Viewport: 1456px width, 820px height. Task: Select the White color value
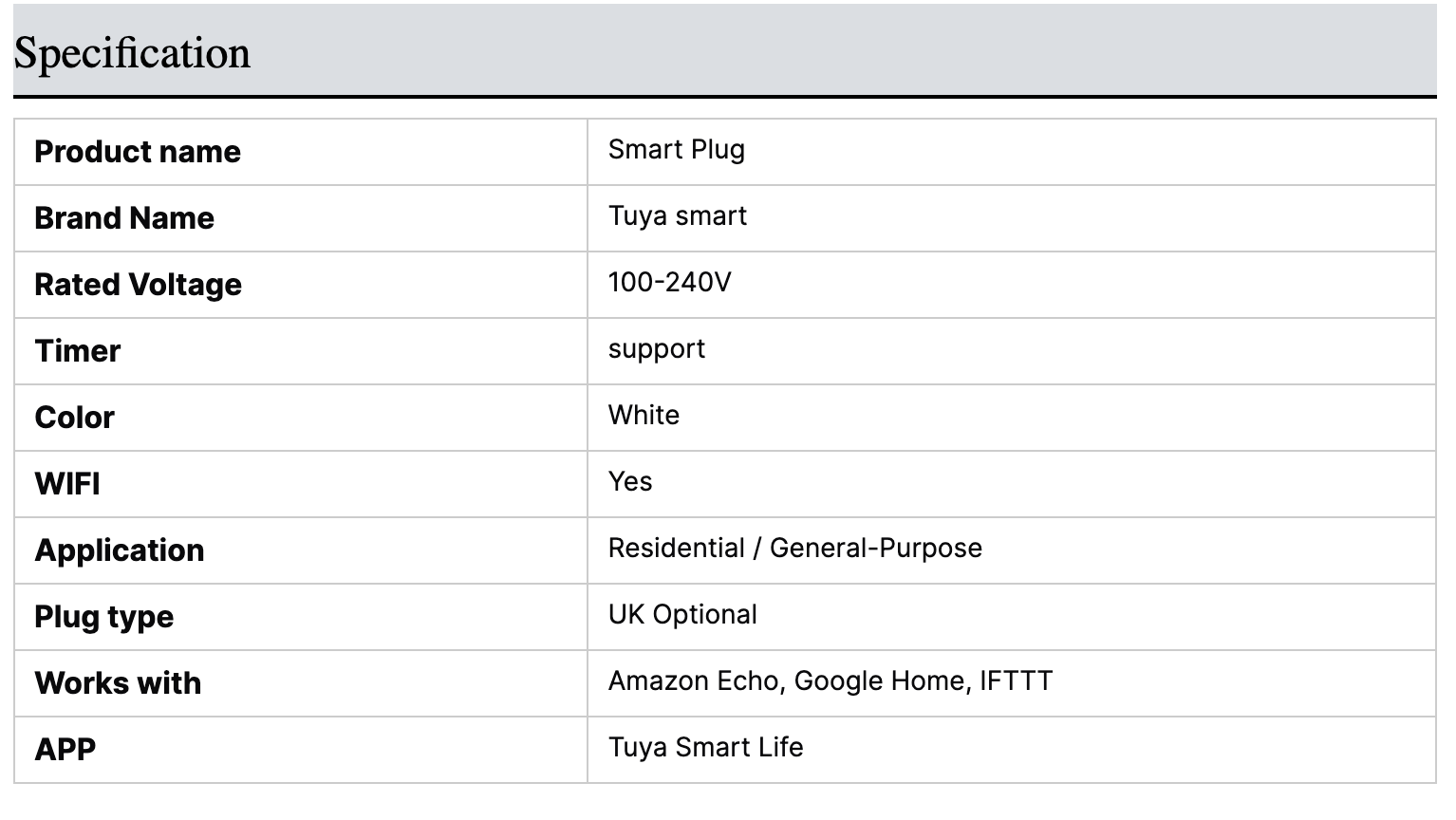(644, 416)
